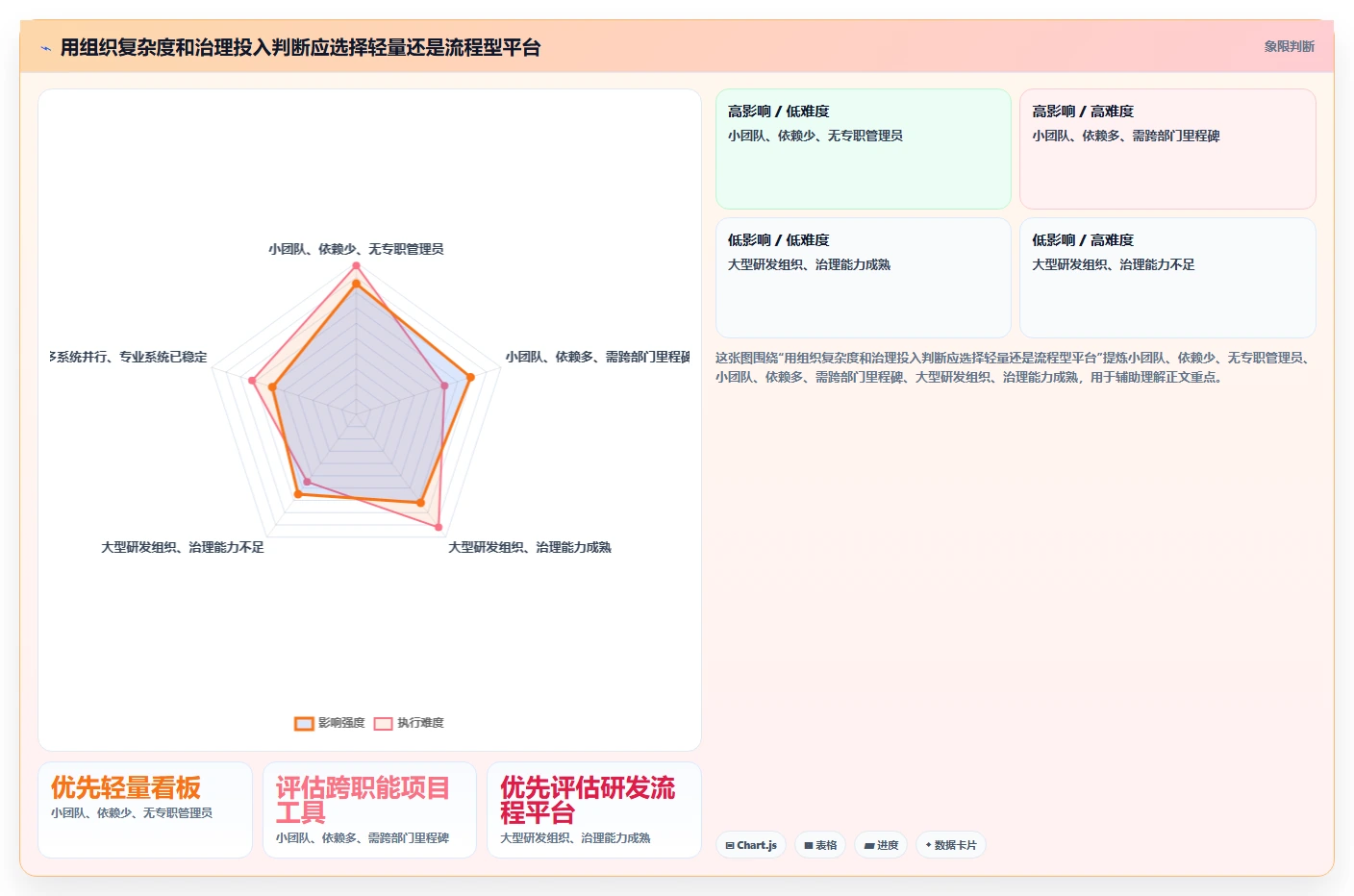Select the 优先评估研发流程平台 summary card
This screenshot has width=1354, height=896.
tap(594, 809)
